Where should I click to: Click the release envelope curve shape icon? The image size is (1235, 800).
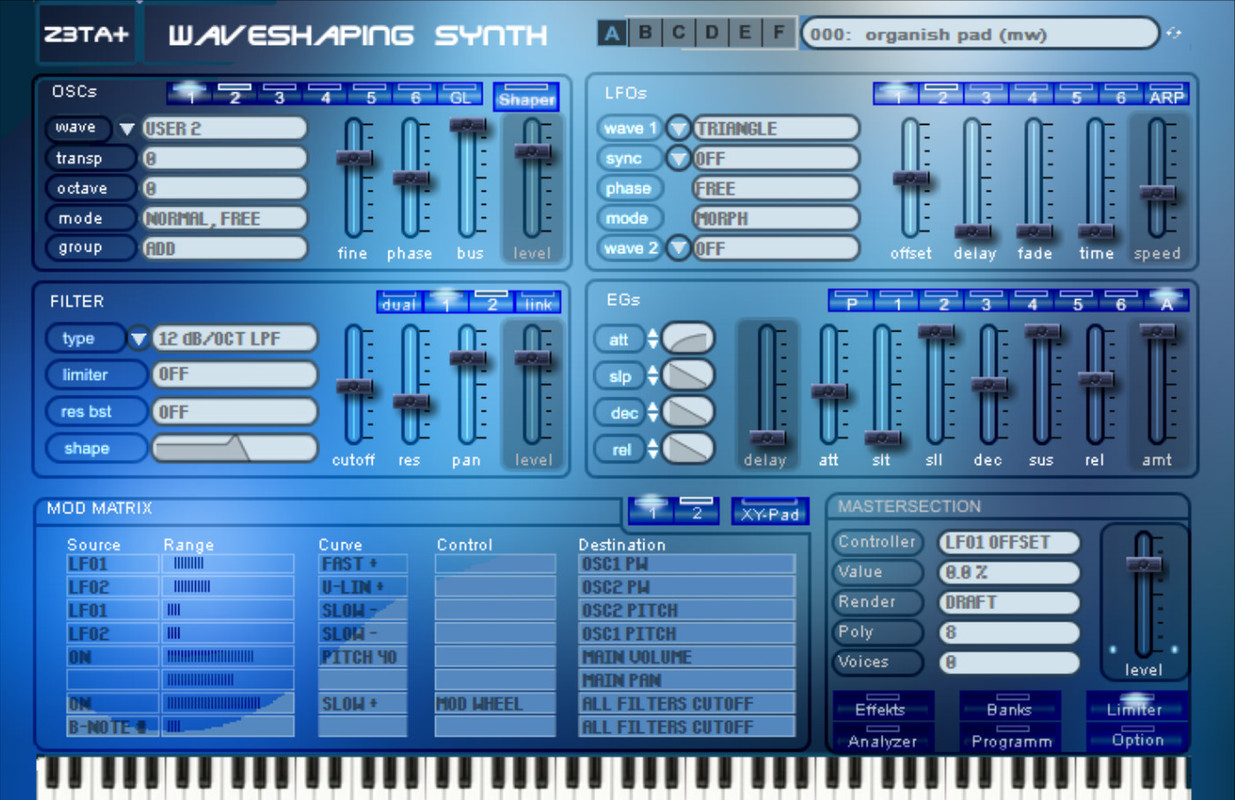point(688,448)
